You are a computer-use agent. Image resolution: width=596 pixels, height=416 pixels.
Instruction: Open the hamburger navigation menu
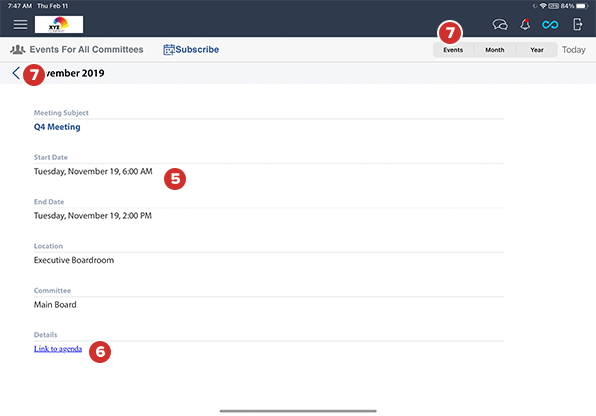pyautogui.click(x=20, y=25)
